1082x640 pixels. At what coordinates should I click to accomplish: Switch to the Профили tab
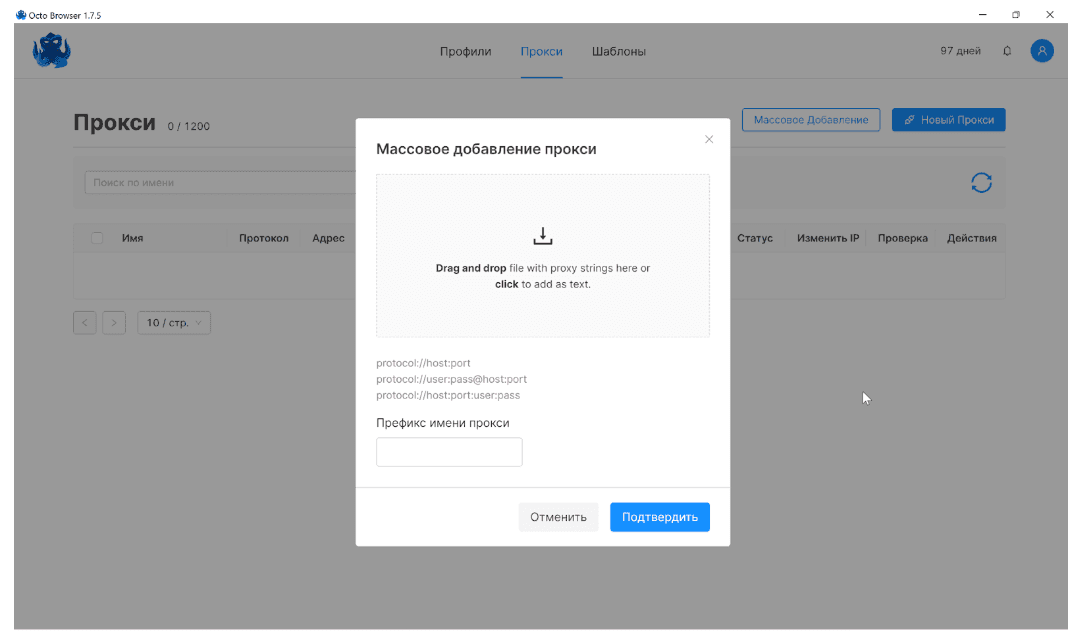point(465,52)
